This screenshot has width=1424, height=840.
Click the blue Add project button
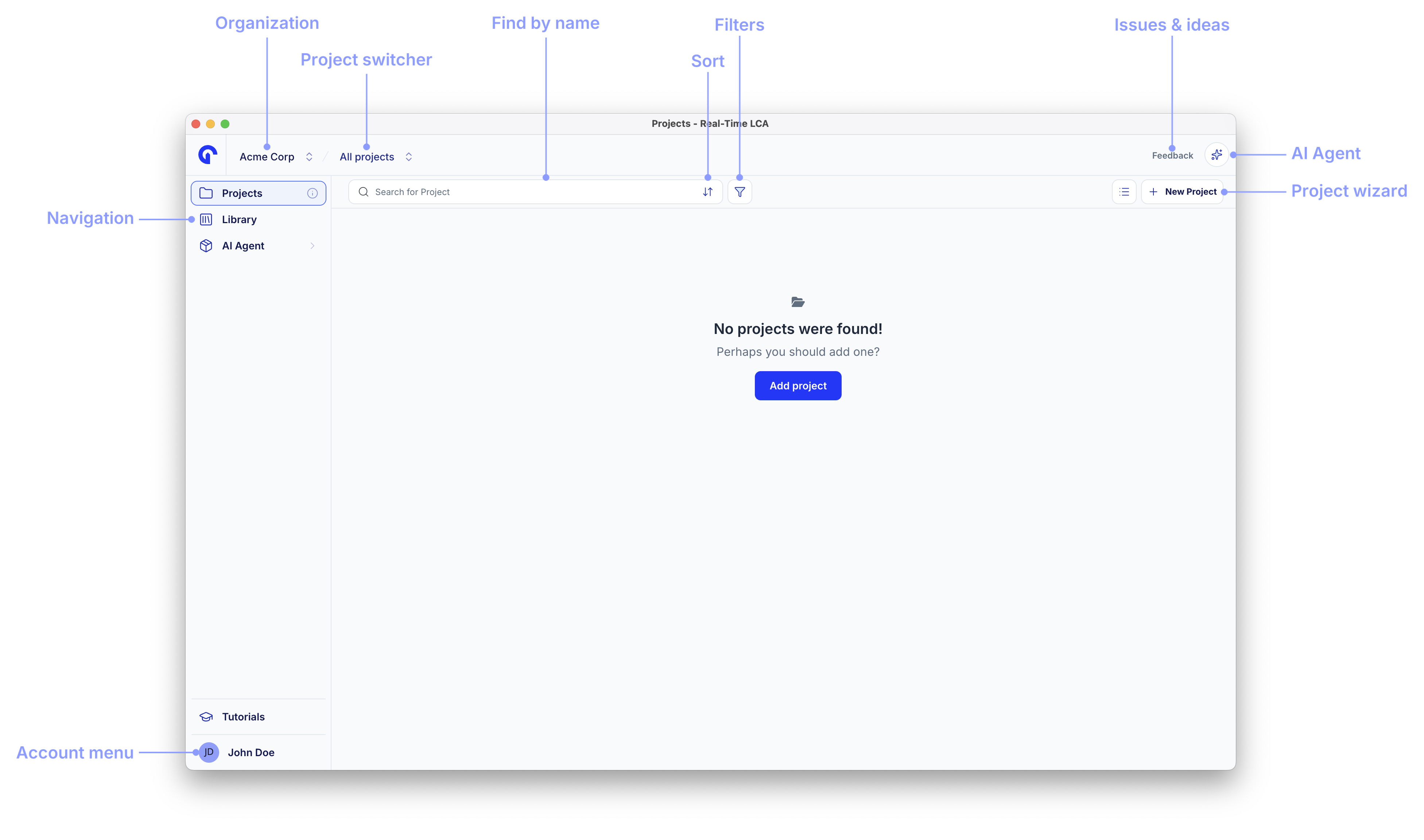point(798,385)
